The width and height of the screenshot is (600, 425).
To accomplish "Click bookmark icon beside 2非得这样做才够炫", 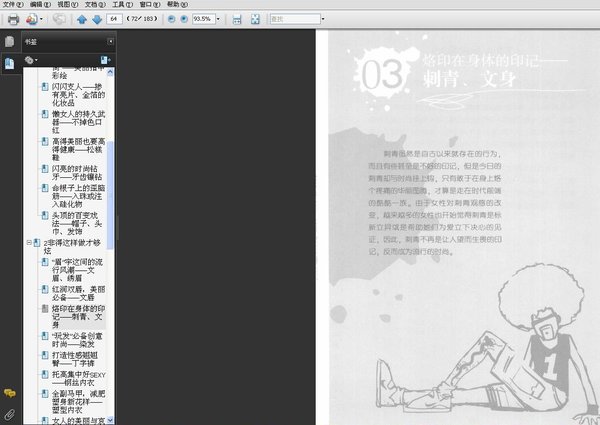I will [37, 243].
